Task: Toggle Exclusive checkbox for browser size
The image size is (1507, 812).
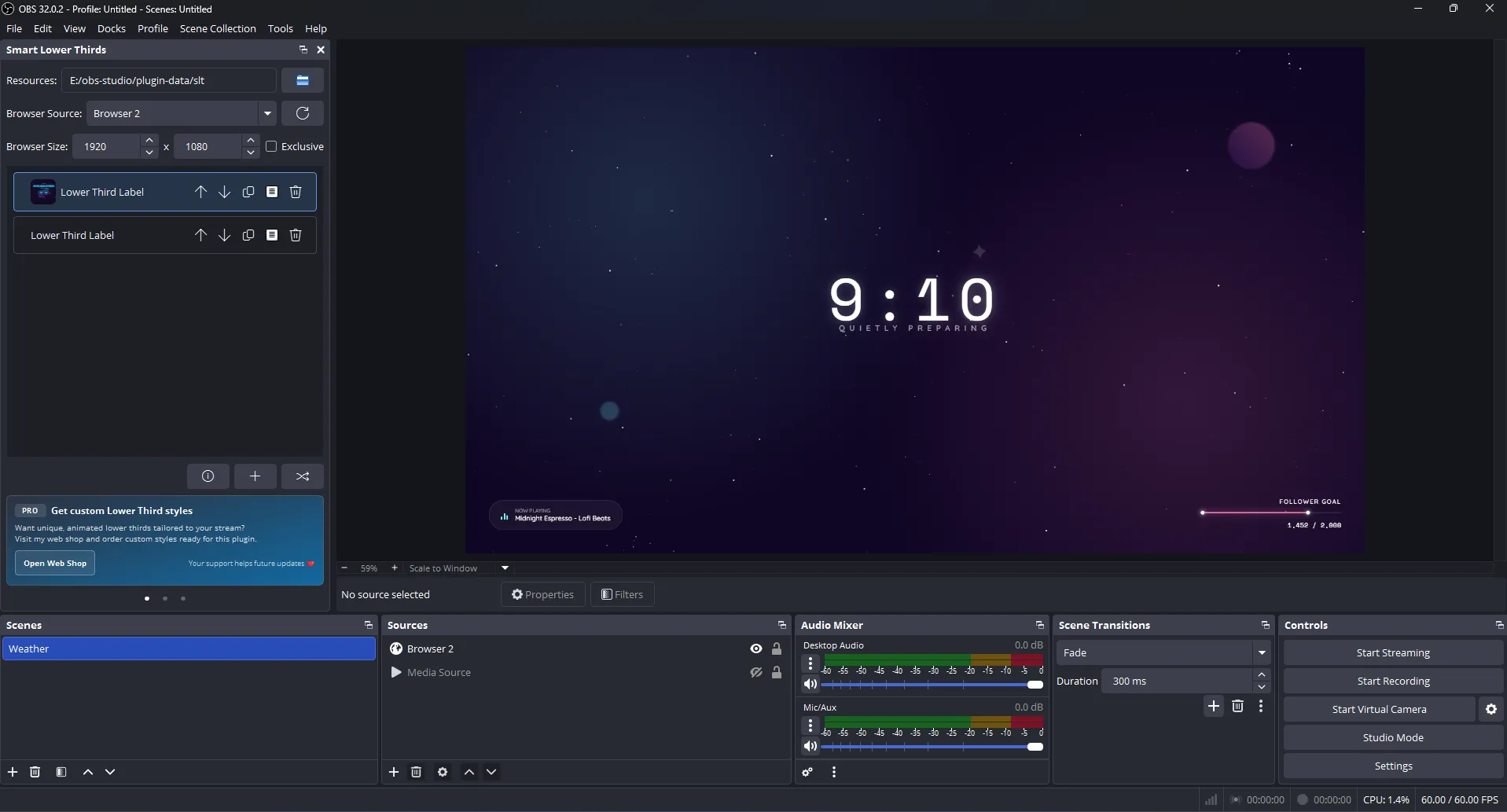Action: tap(271, 146)
